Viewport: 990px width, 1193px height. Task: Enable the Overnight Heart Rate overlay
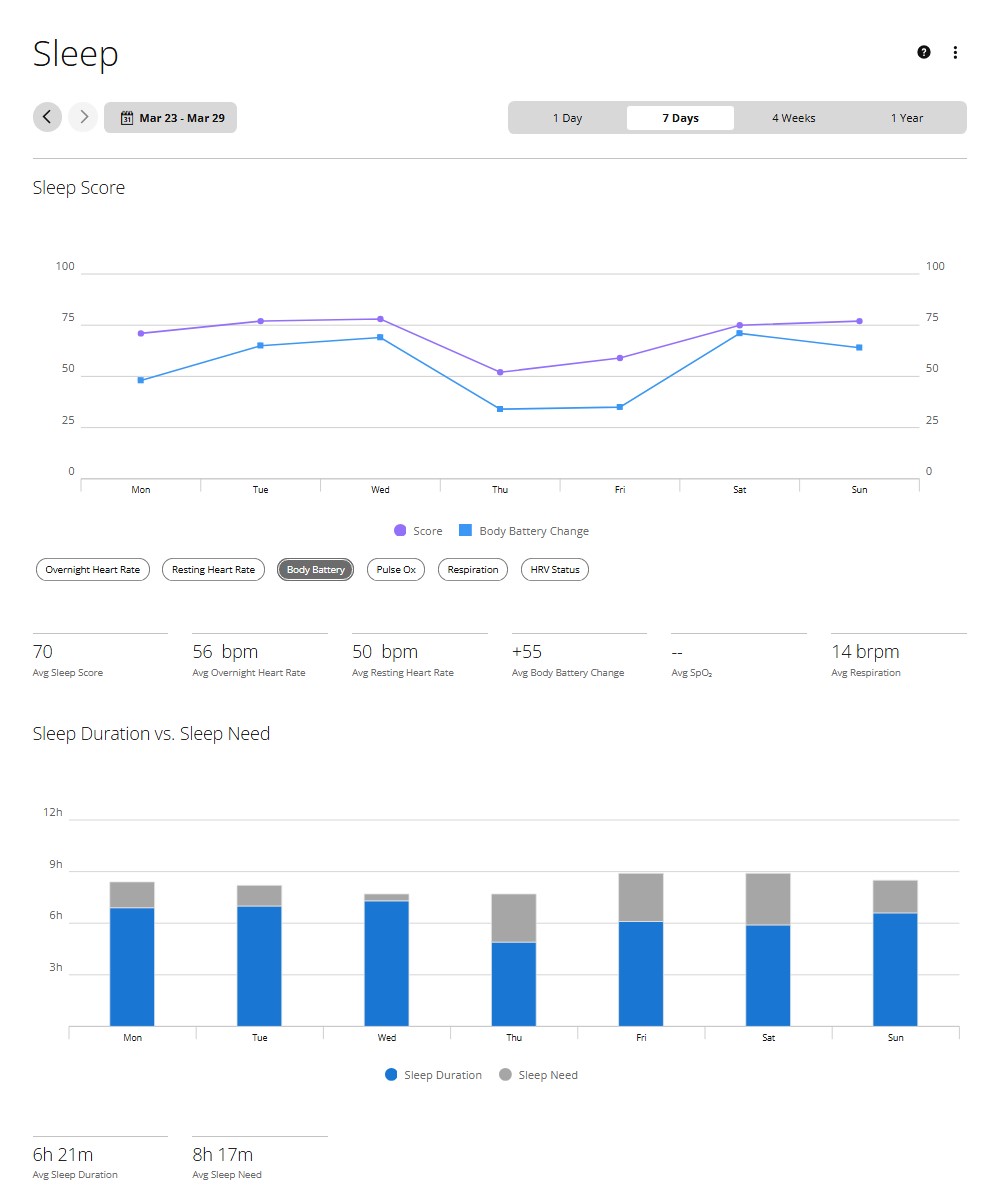tap(93, 569)
